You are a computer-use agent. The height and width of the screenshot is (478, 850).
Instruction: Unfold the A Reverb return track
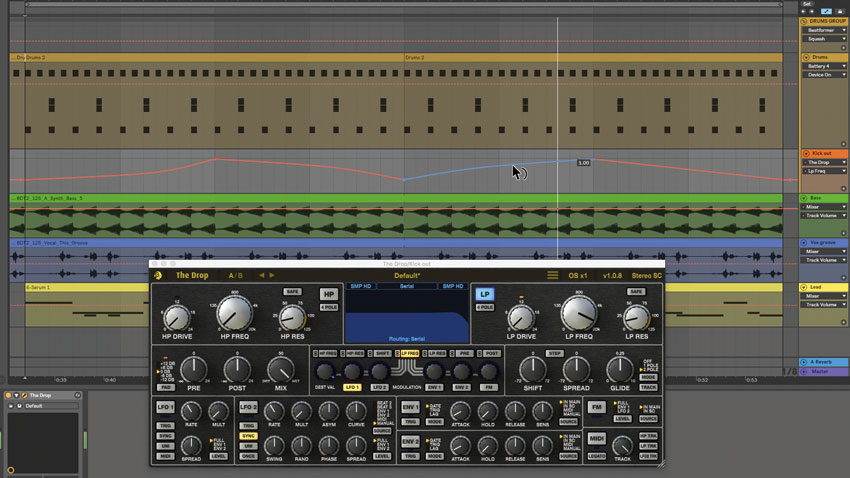pyautogui.click(x=804, y=362)
